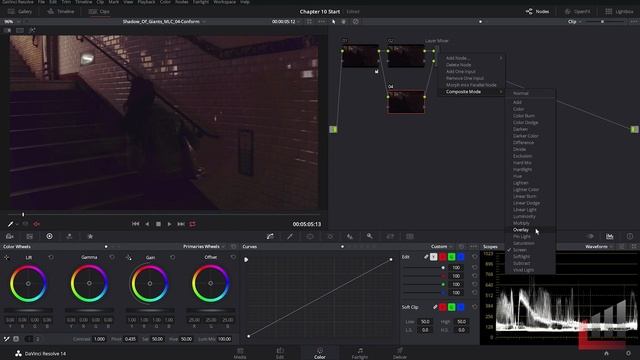Image resolution: width=640 pixels, height=360 pixels.
Task: Reset the Lift color wheel
Action: (51, 258)
